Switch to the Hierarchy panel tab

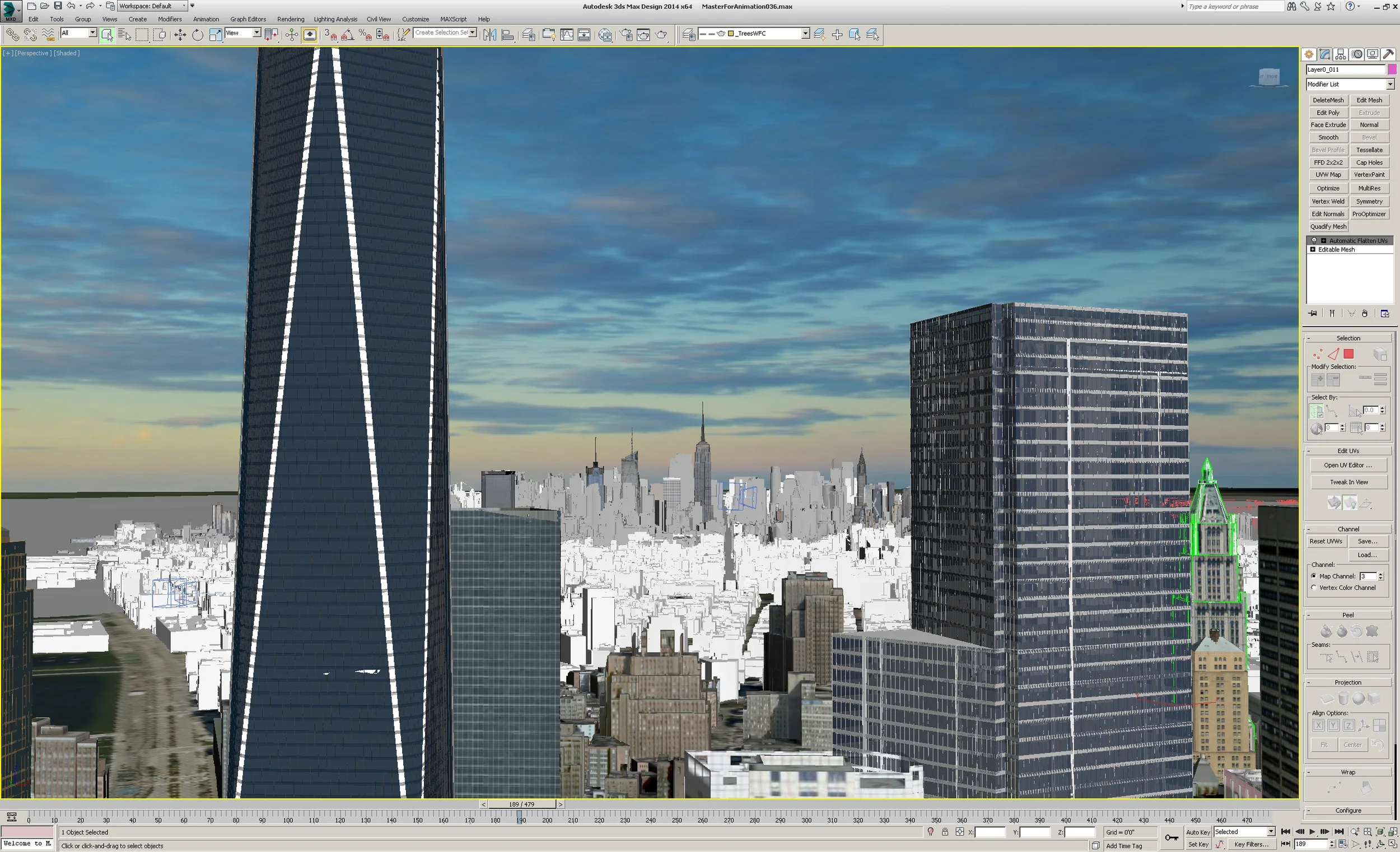tap(1341, 54)
